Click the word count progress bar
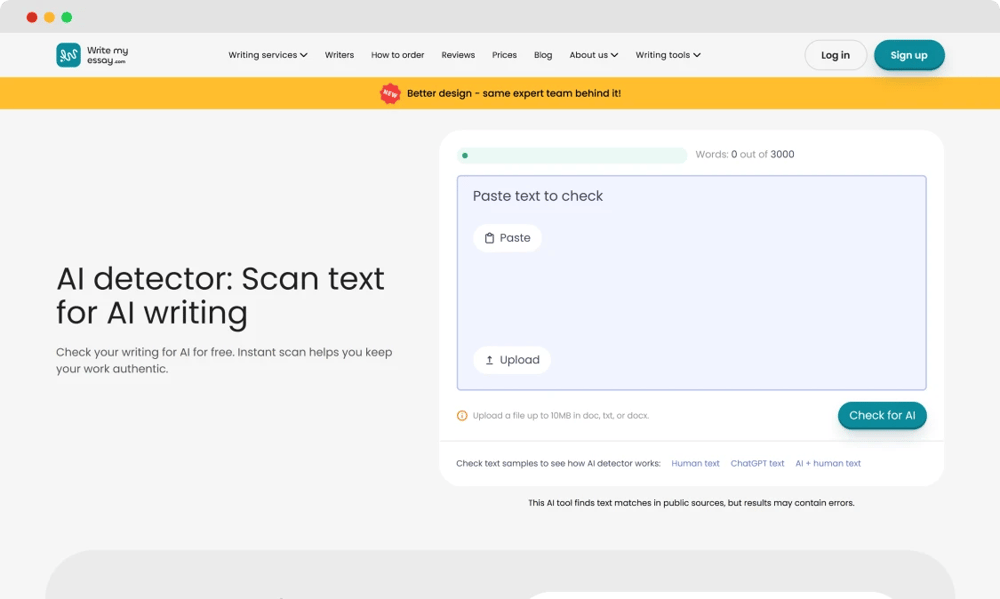The width and height of the screenshot is (1000, 599). 571,155
